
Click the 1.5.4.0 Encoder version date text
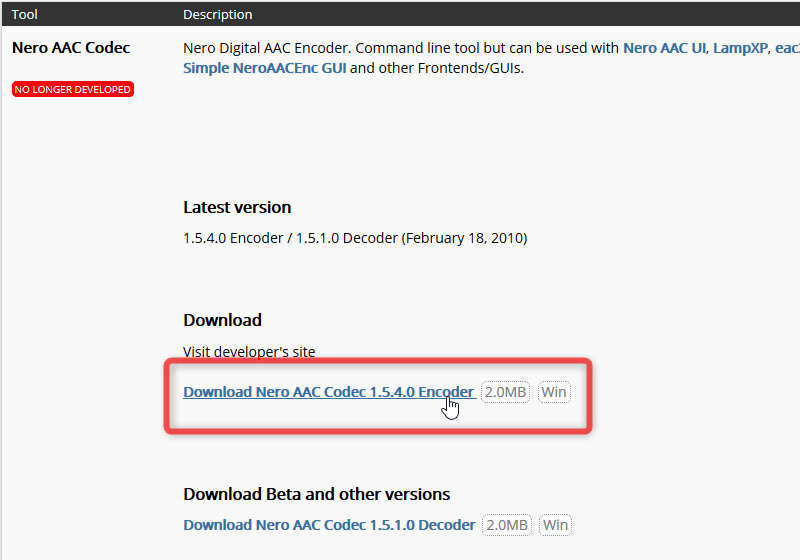(x=355, y=238)
